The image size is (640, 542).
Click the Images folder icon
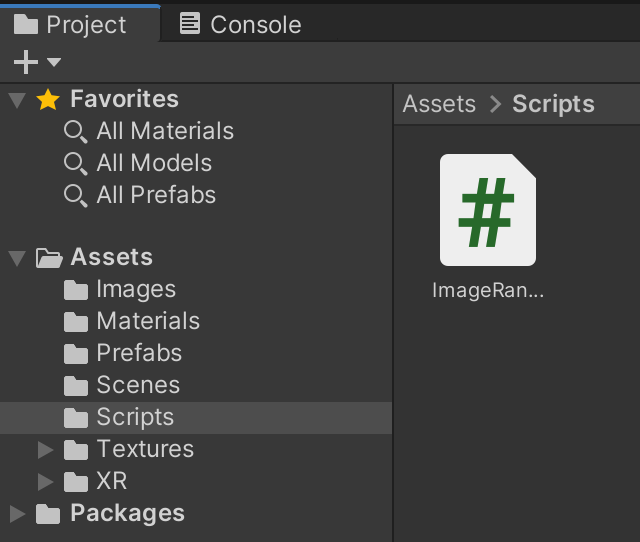click(76, 290)
